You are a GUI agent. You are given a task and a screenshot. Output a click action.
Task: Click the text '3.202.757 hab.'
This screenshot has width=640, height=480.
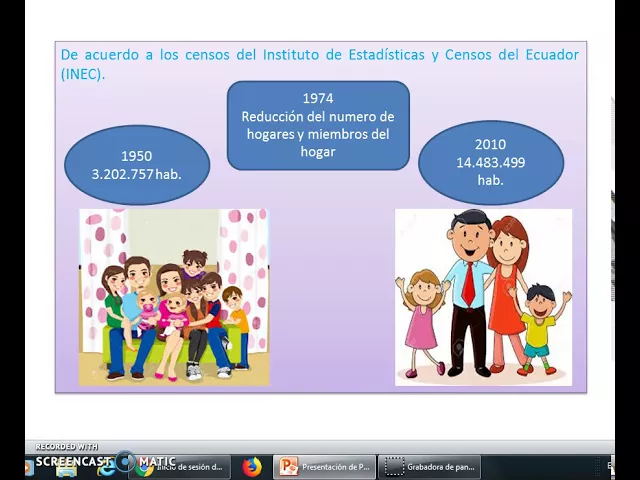tap(137, 174)
